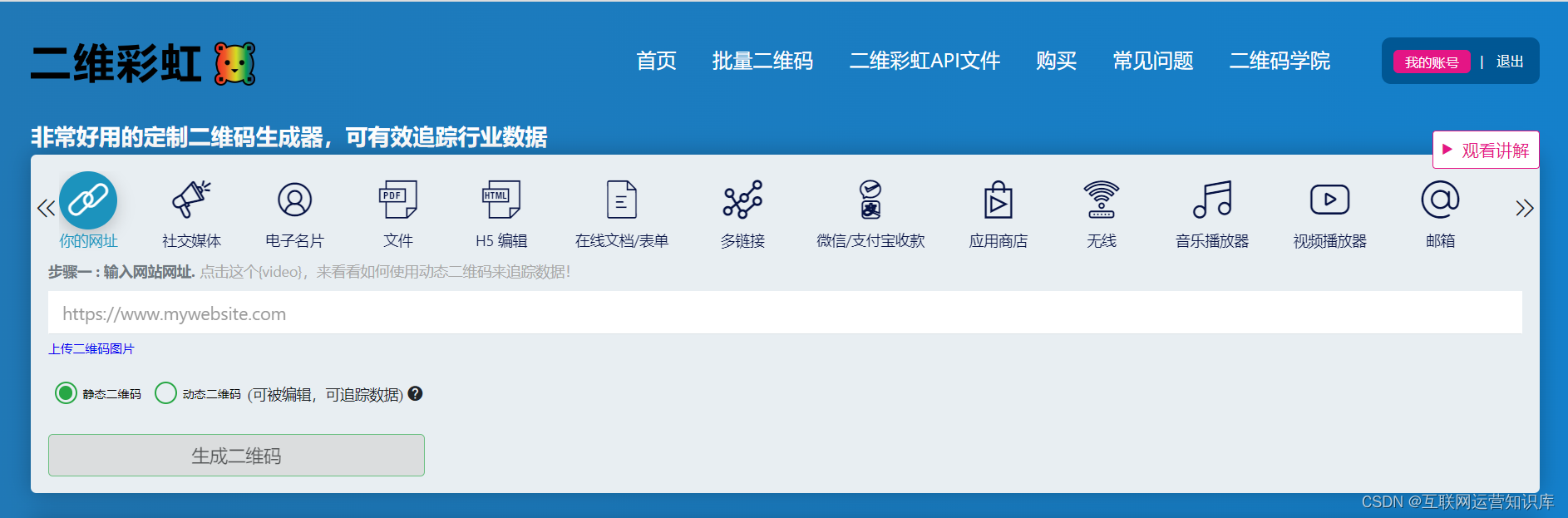Click the 上传二维码图片 link
Viewport: 1568px width, 518px height.
tap(91, 348)
